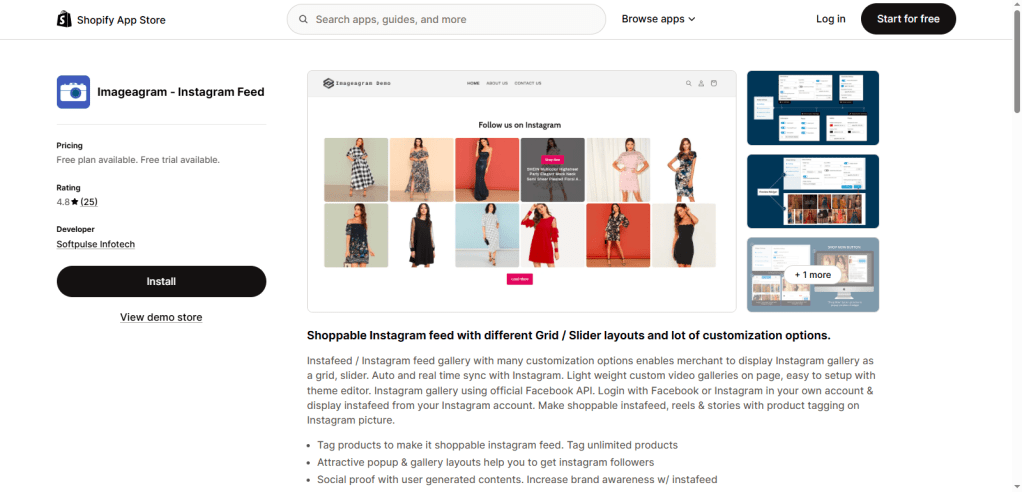Open Softpulse Infotech developer page
Screen dimensions: 1022x492
96,244
